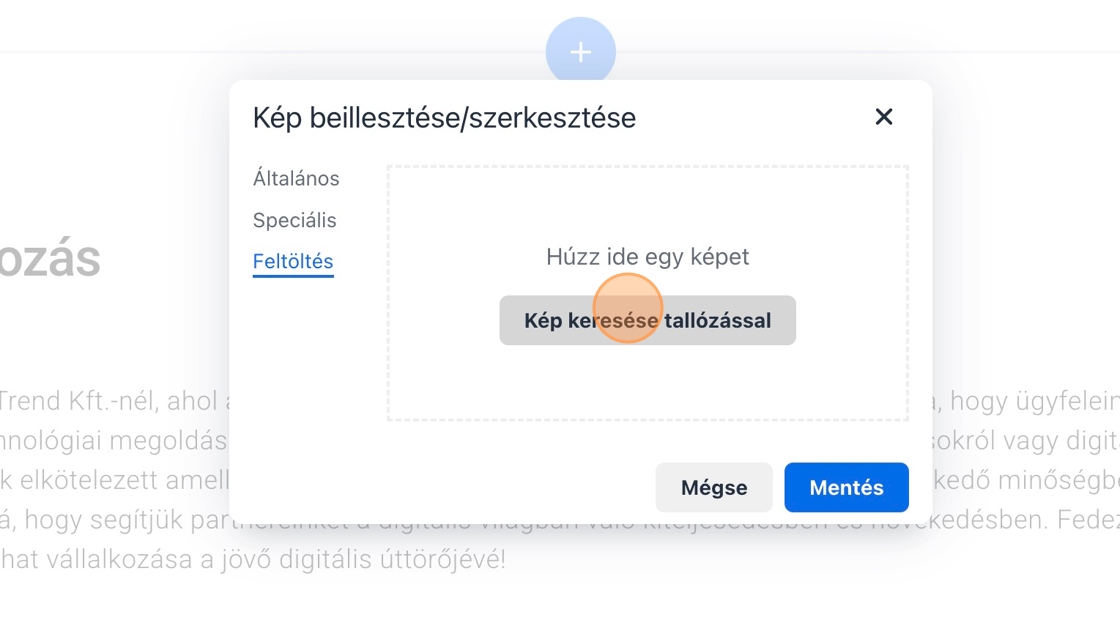Click the "Húzz ide egy képet" text
This screenshot has width=1120, height=626.
click(x=647, y=257)
